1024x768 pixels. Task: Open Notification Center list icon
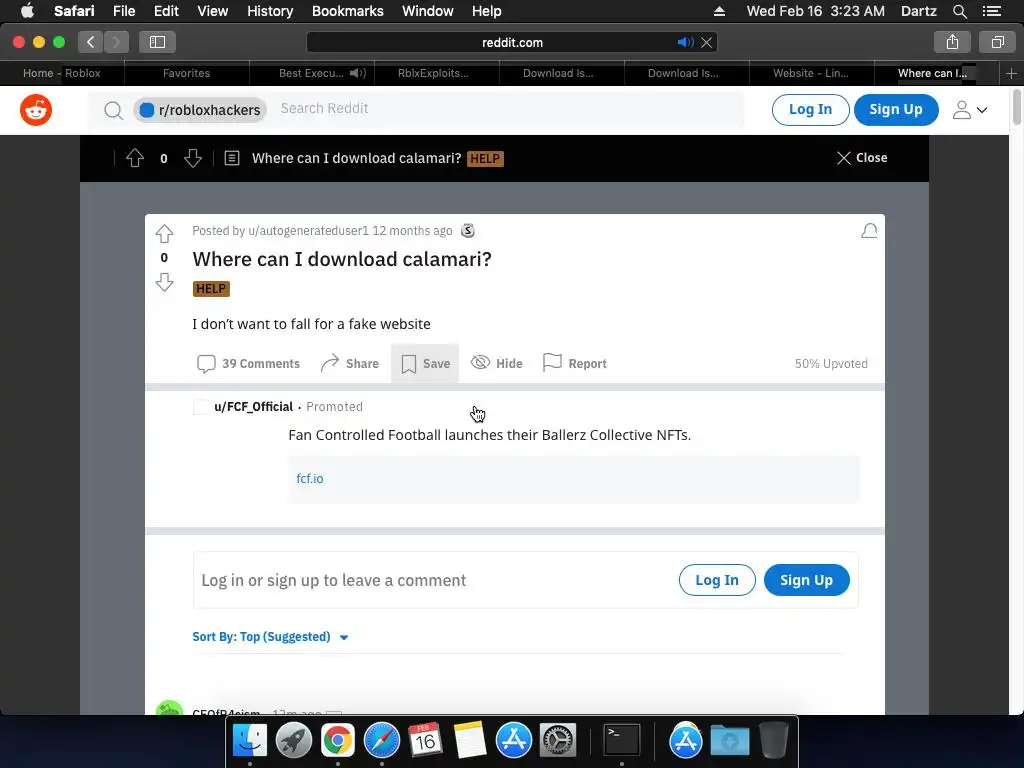point(991,11)
